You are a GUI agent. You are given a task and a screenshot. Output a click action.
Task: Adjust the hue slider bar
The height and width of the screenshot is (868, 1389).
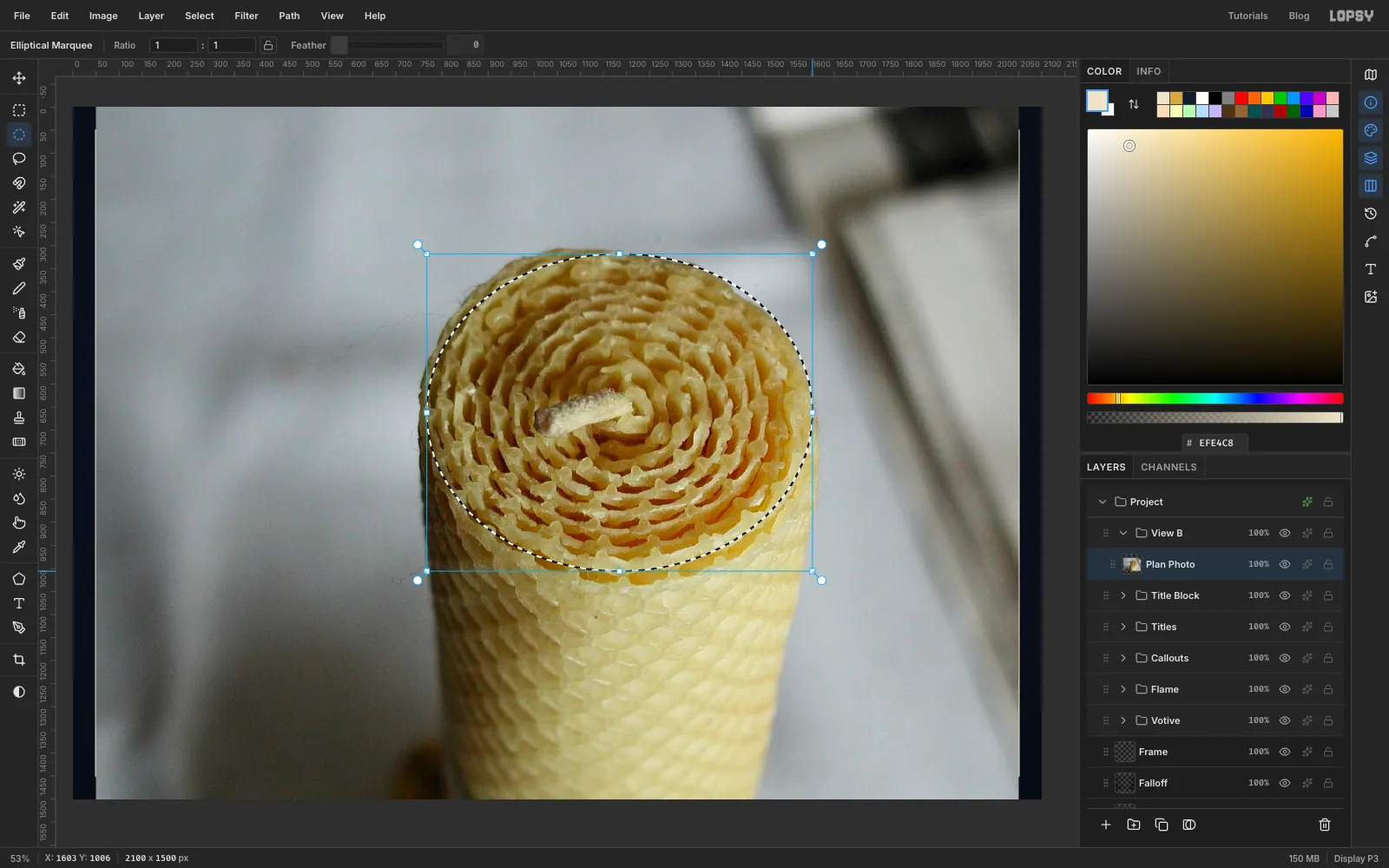(1215, 398)
